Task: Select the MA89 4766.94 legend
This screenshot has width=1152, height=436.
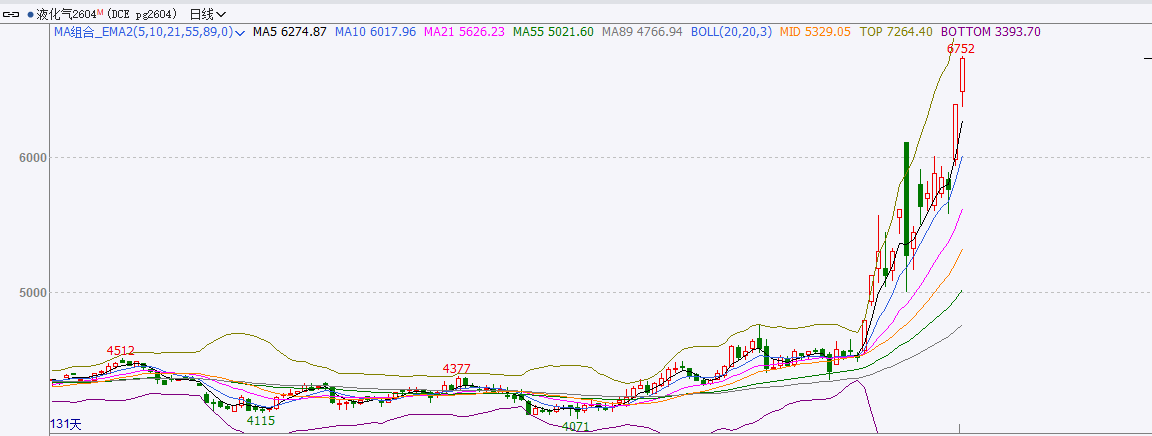Action: pyautogui.click(x=642, y=32)
